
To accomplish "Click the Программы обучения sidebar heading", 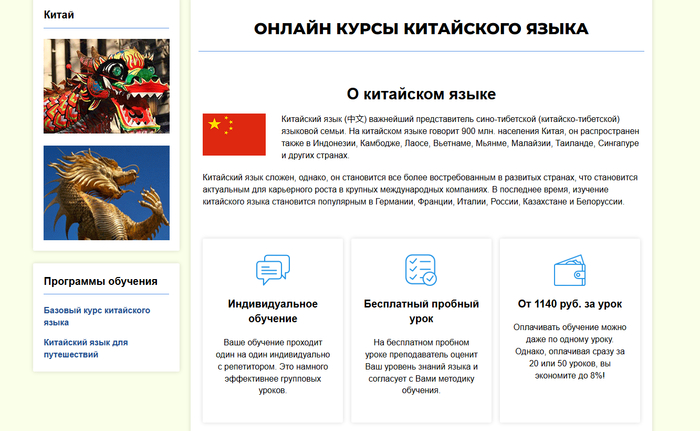I will tap(100, 281).
